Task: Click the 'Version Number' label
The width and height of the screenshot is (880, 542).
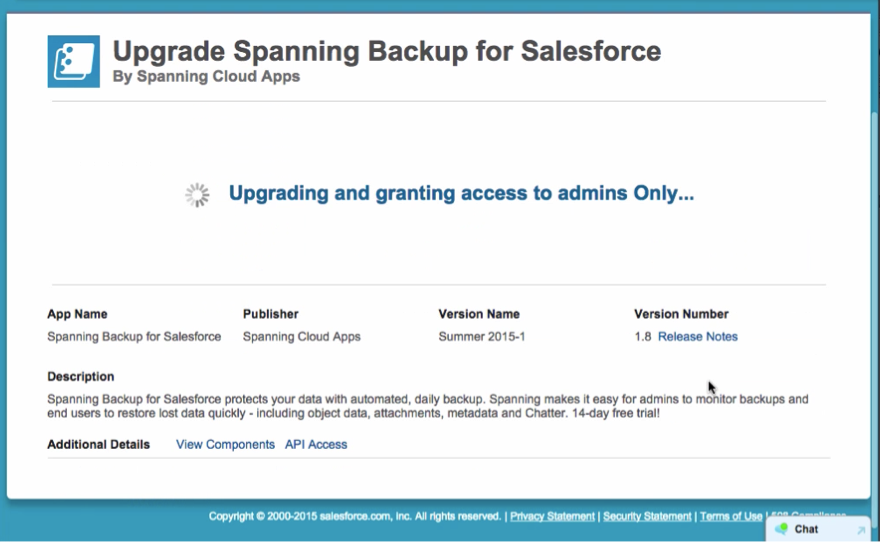Action: coord(681,314)
